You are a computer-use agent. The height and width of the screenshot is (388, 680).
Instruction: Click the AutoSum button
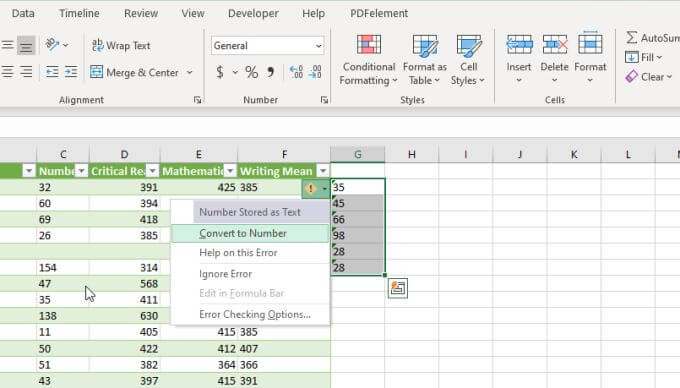pos(652,38)
